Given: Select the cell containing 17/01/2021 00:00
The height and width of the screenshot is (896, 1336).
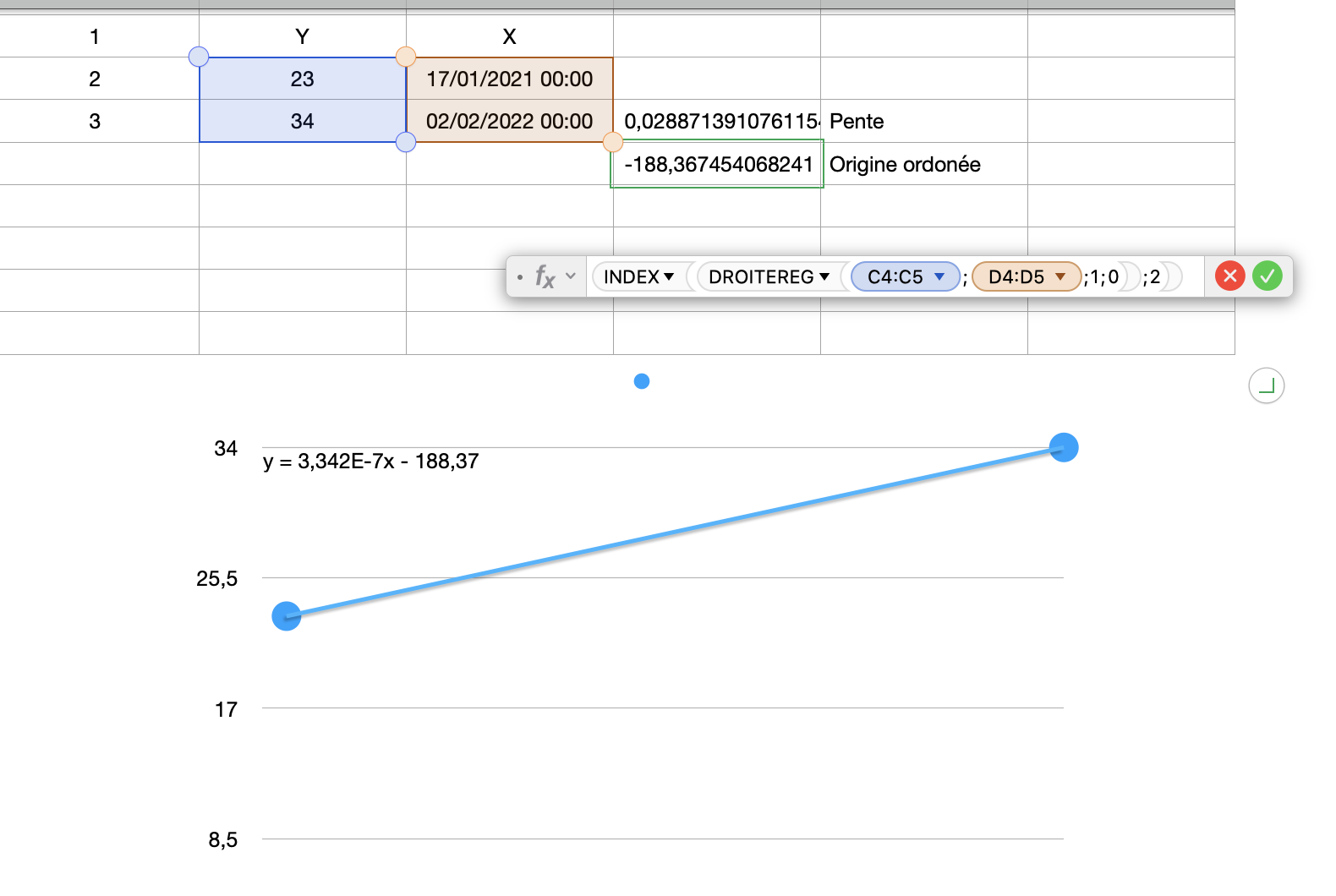Looking at the screenshot, I should coord(509,79).
